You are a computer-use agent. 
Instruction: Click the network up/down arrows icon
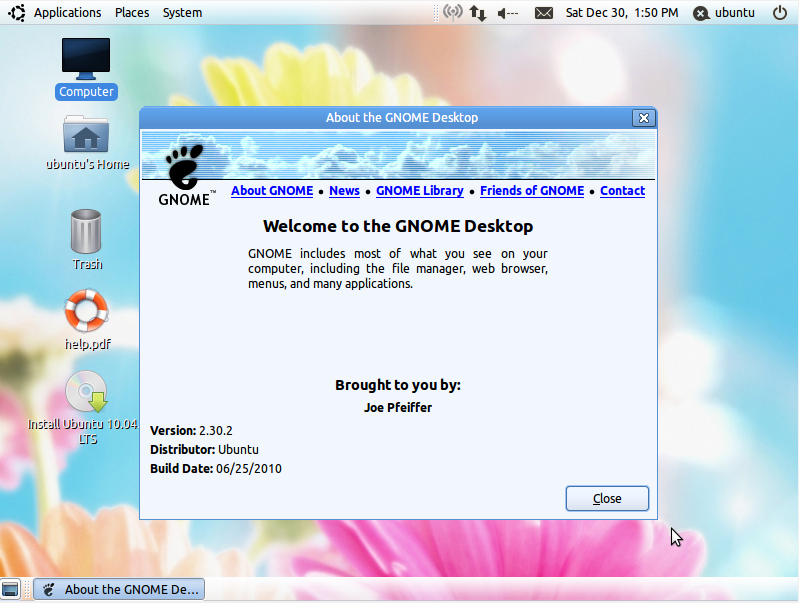coord(477,13)
